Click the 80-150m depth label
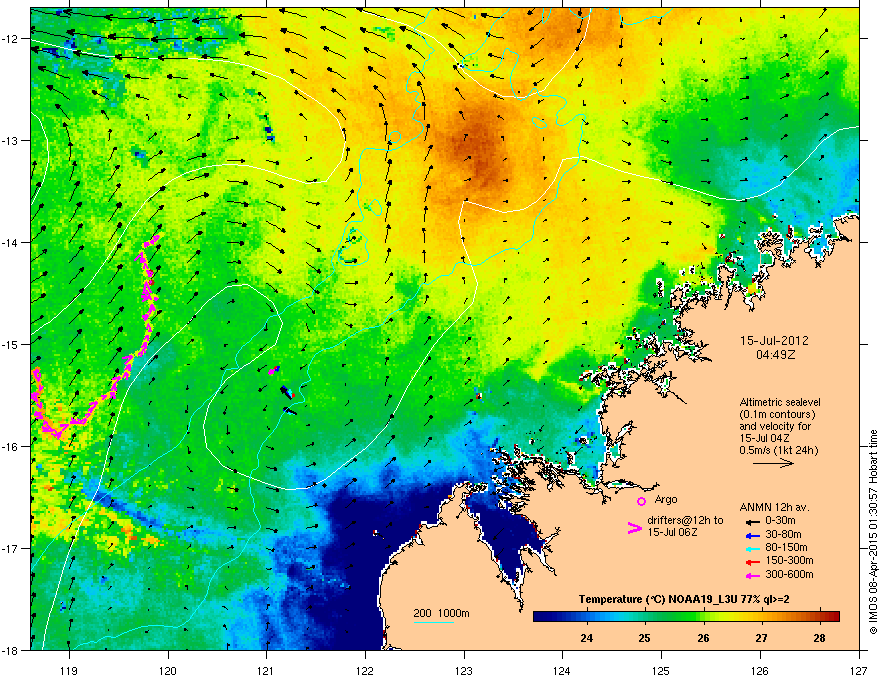880x680 pixels. (786, 547)
